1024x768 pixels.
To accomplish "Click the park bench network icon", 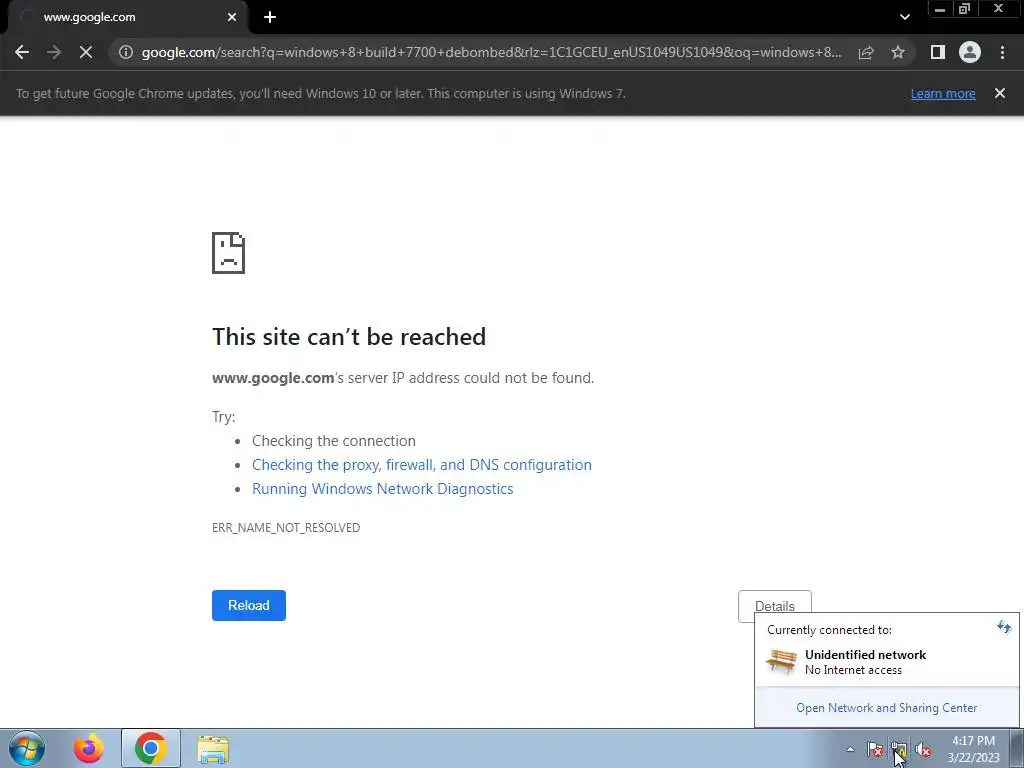I will (781, 662).
